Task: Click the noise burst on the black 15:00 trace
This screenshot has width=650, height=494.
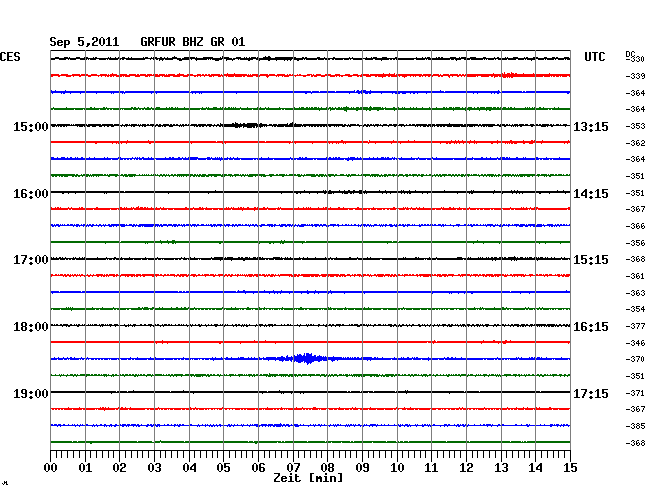Action: click(245, 125)
